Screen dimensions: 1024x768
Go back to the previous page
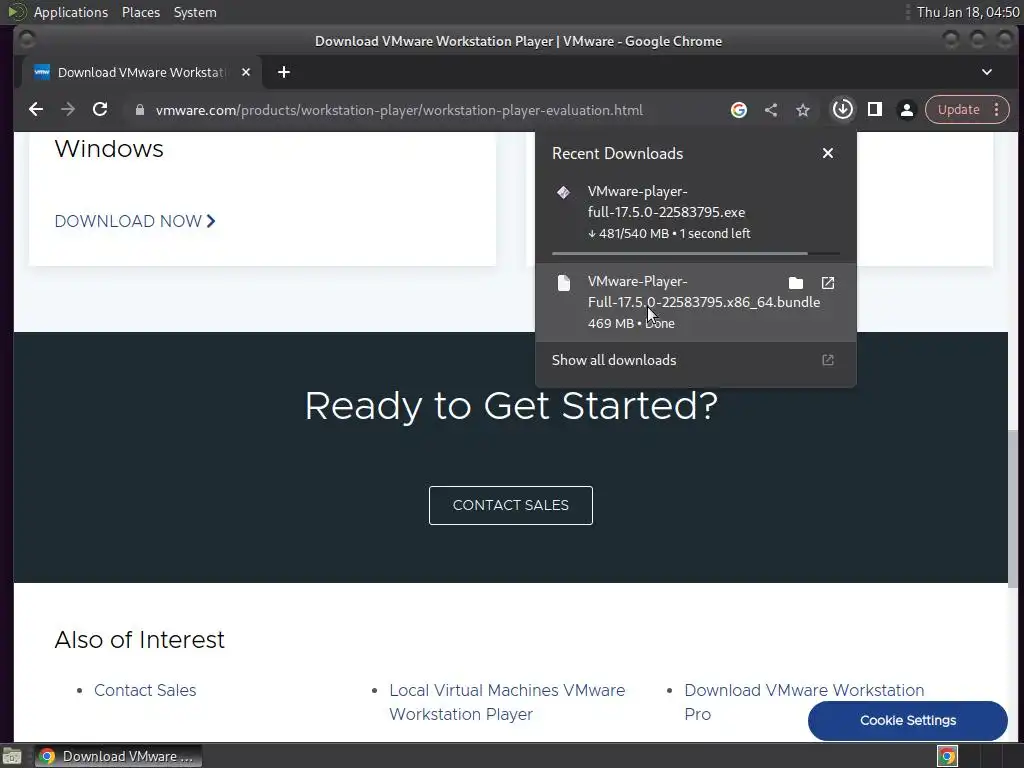pyautogui.click(x=36, y=110)
